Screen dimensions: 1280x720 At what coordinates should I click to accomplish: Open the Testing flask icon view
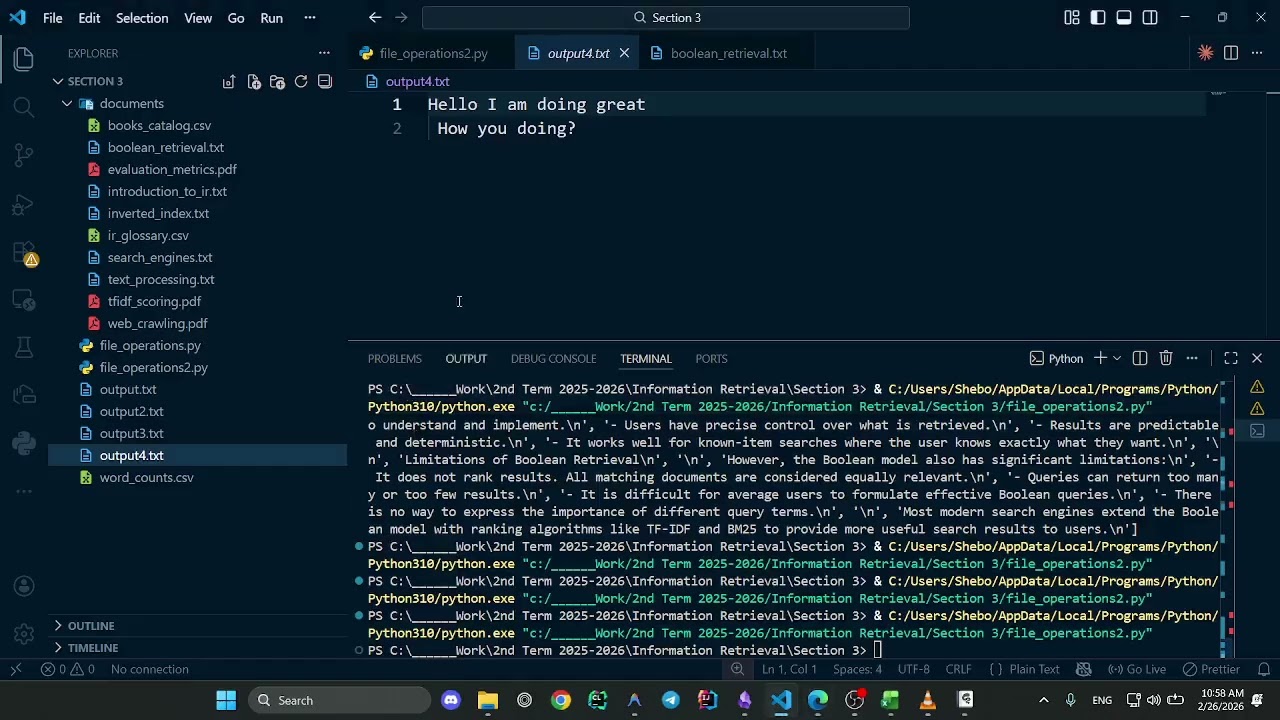(x=24, y=346)
